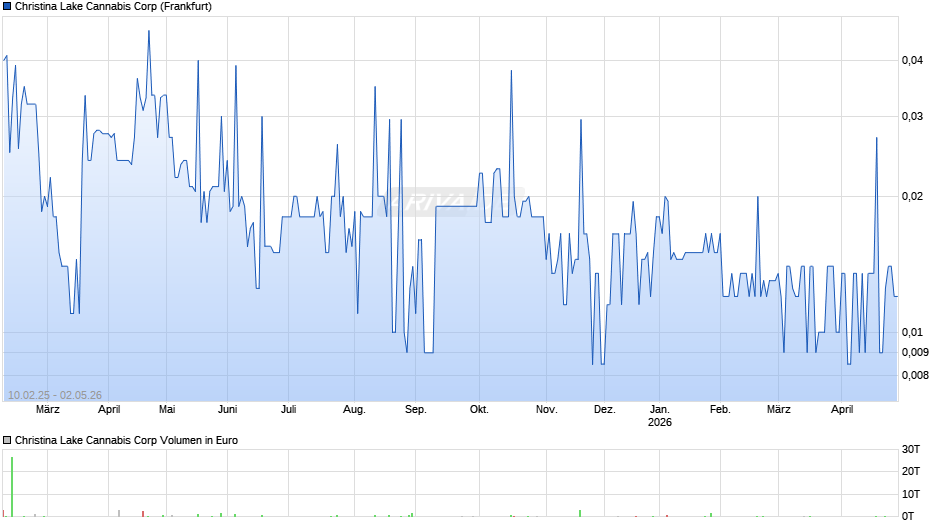Click the gray legend square beside Volumen in Euro
Viewport: 940px width, 526px height.
[x=7, y=440]
